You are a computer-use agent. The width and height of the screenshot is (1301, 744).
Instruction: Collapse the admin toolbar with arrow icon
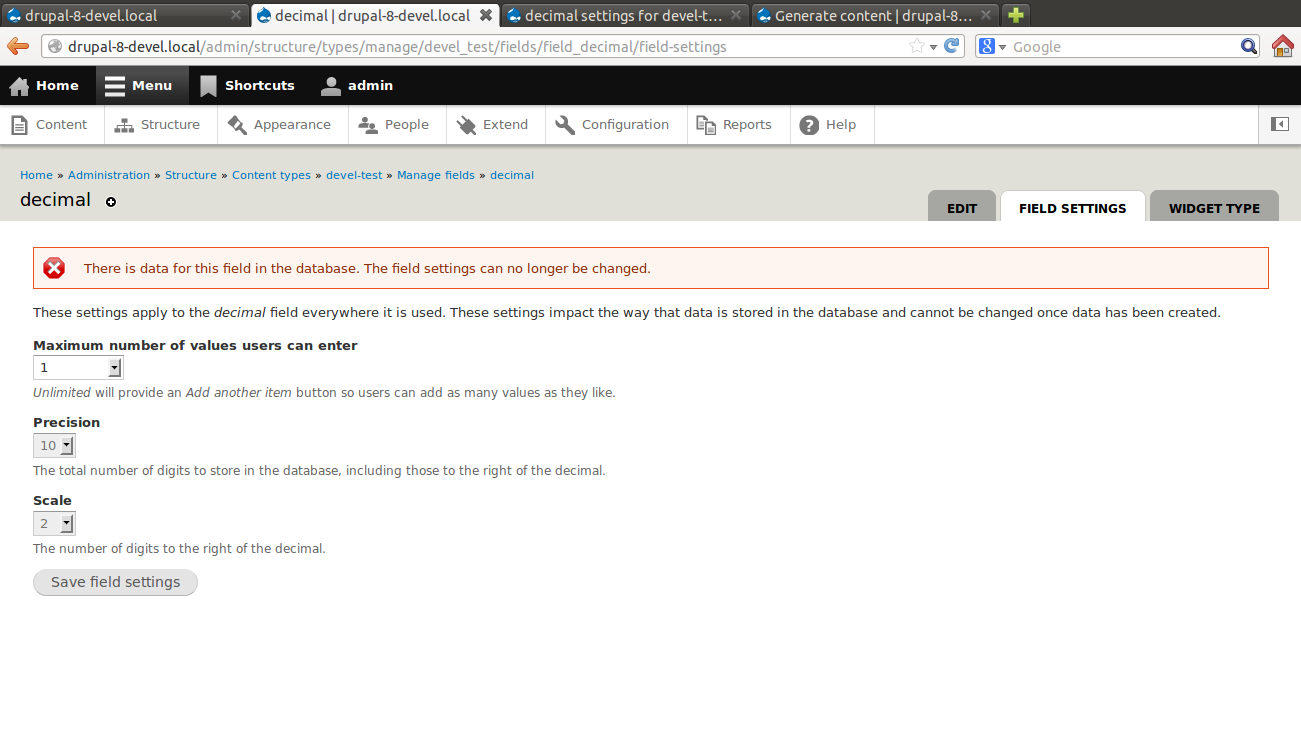tap(1278, 124)
